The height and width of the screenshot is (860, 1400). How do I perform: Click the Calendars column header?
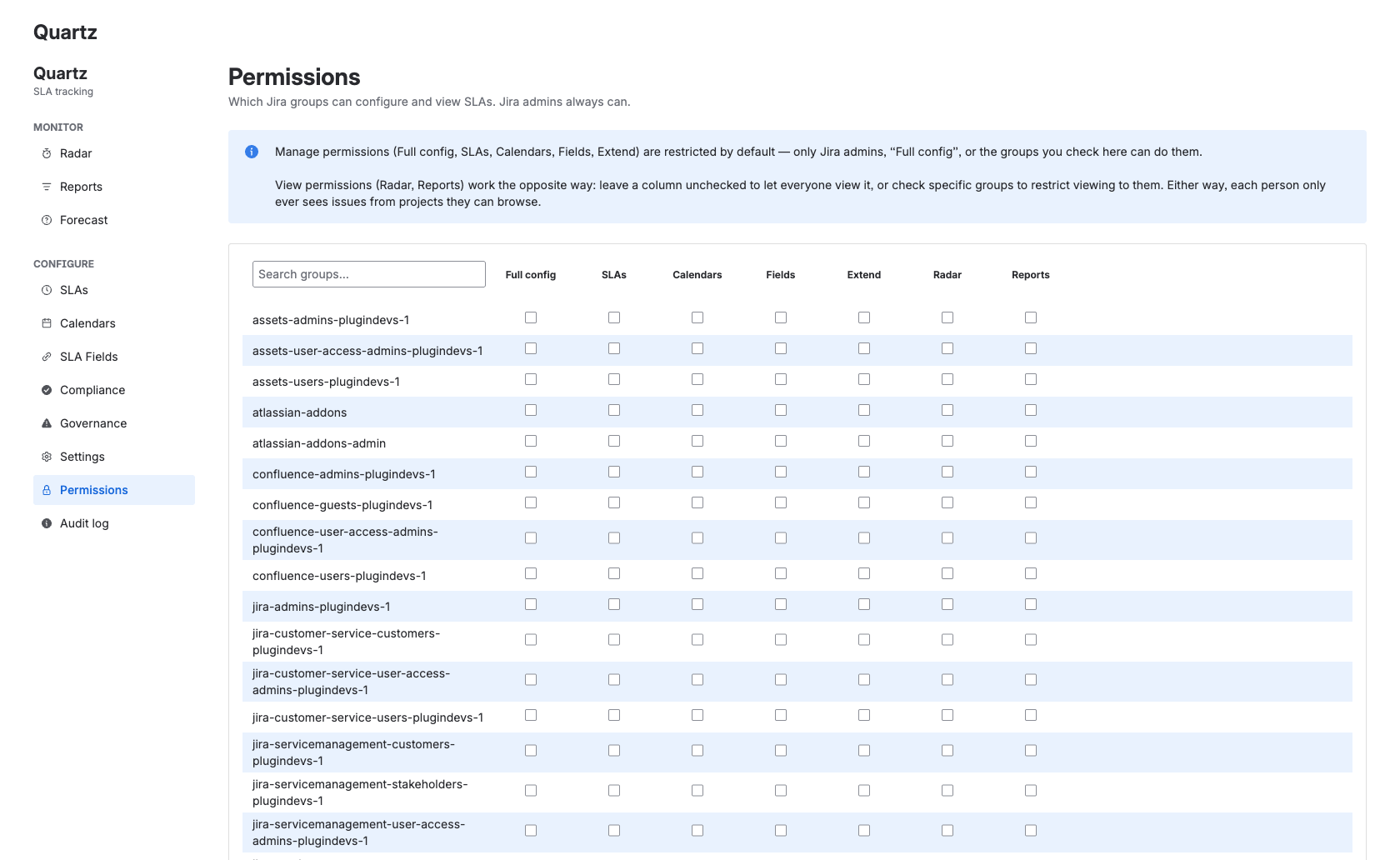click(x=697, y=275)
